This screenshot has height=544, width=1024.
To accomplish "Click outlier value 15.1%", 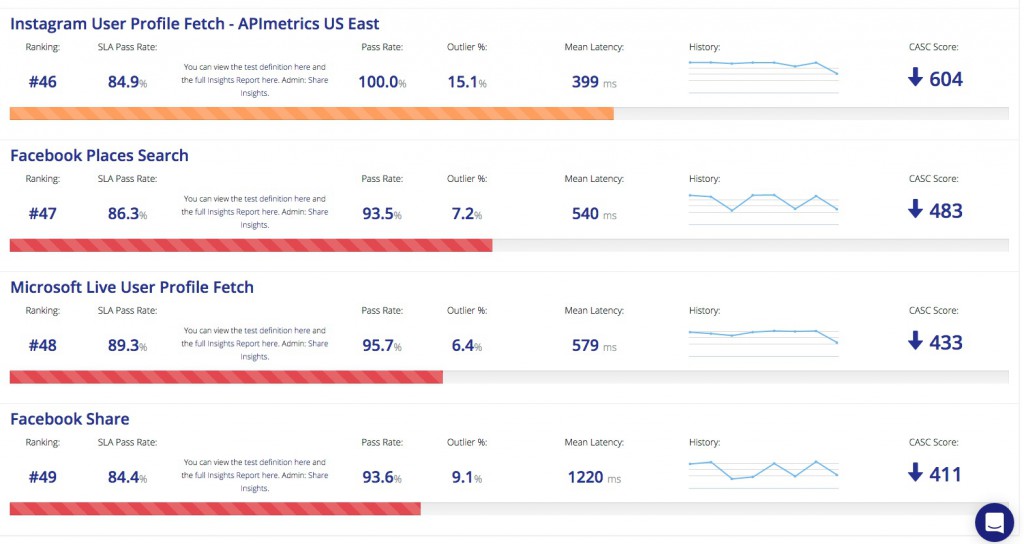I will [x=467, y=82].
